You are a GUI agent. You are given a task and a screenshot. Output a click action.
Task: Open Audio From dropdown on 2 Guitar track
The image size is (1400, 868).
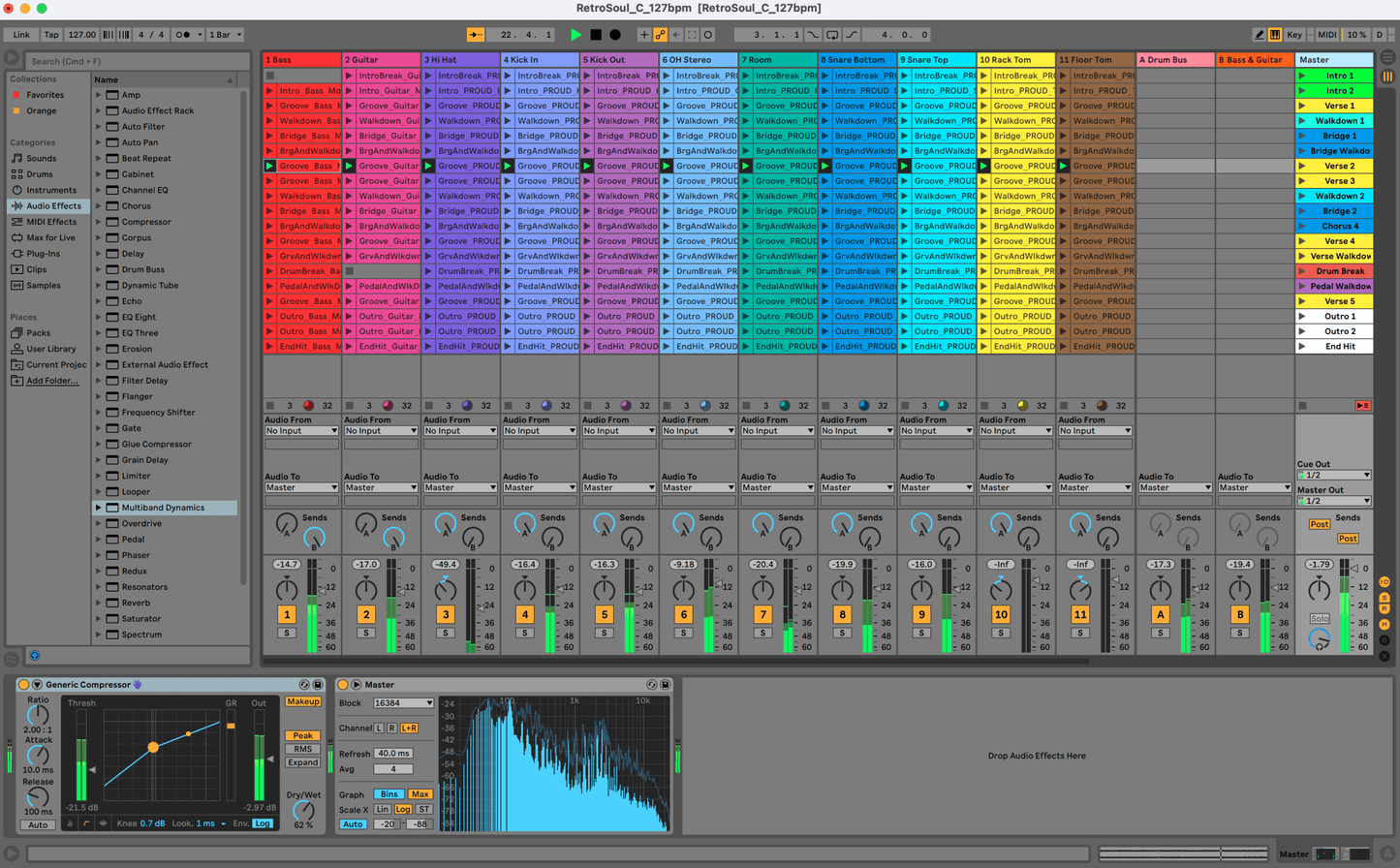(x=381, y=431)
